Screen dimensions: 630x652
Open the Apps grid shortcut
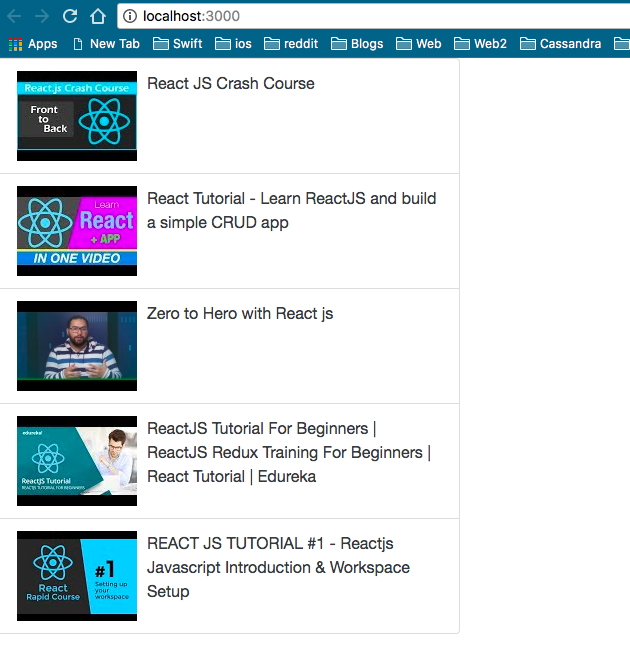(33, 44)
